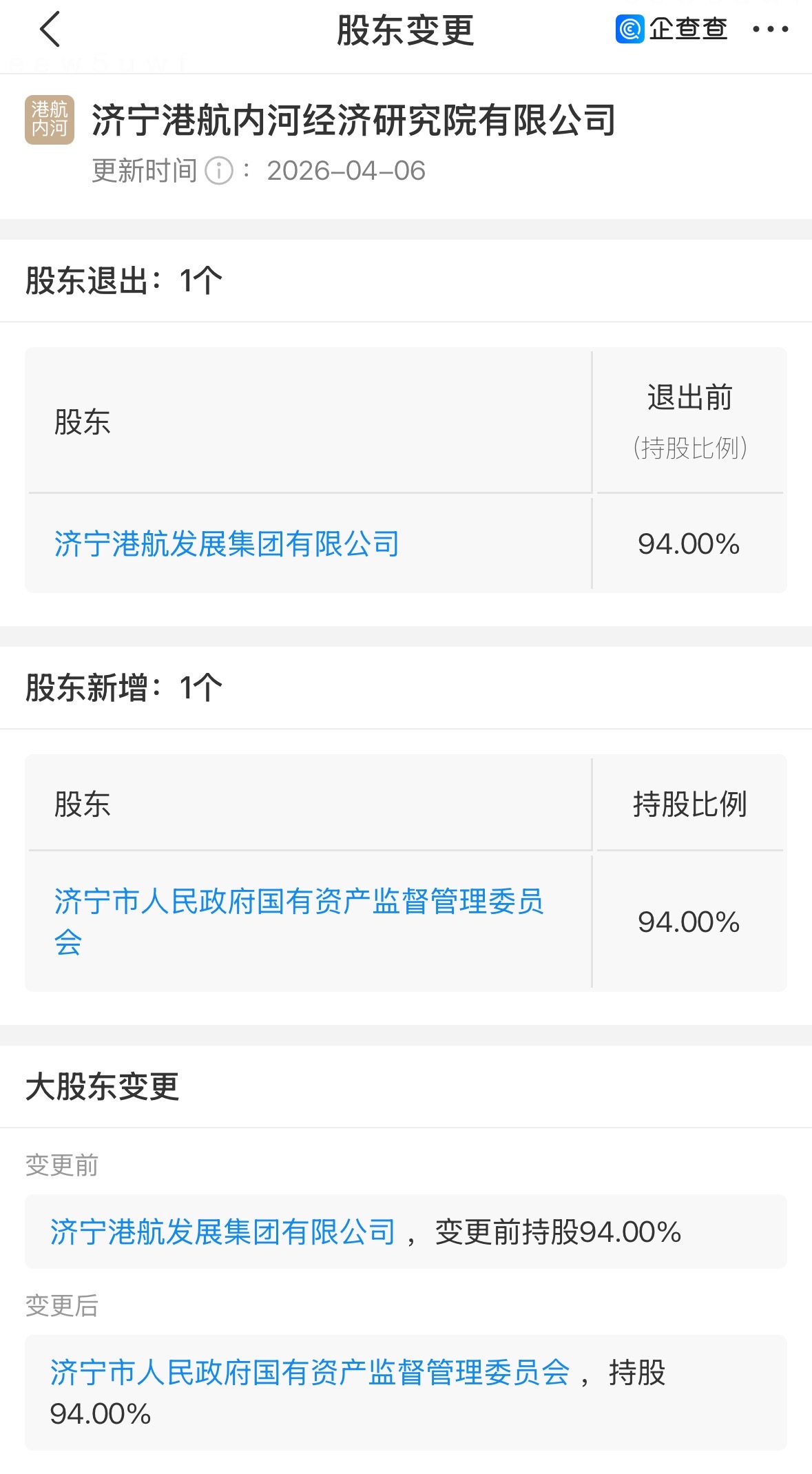Tap the 股东新增：1个 section header
The image size is (812, 1474).
(x=124, y=688)
